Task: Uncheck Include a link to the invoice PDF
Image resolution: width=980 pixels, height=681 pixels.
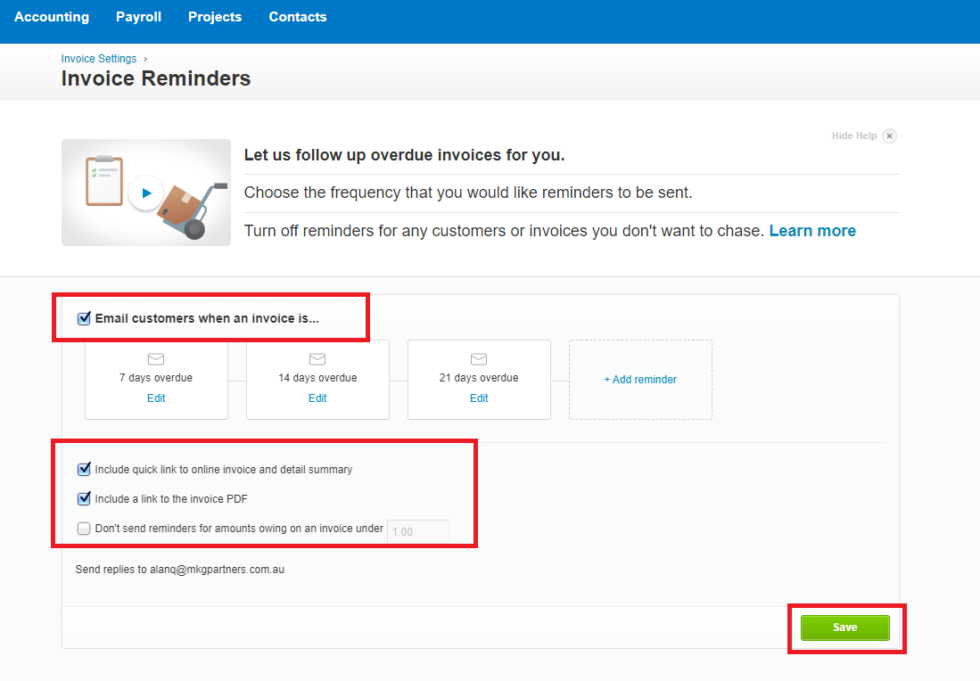Action: pos(84,498)
